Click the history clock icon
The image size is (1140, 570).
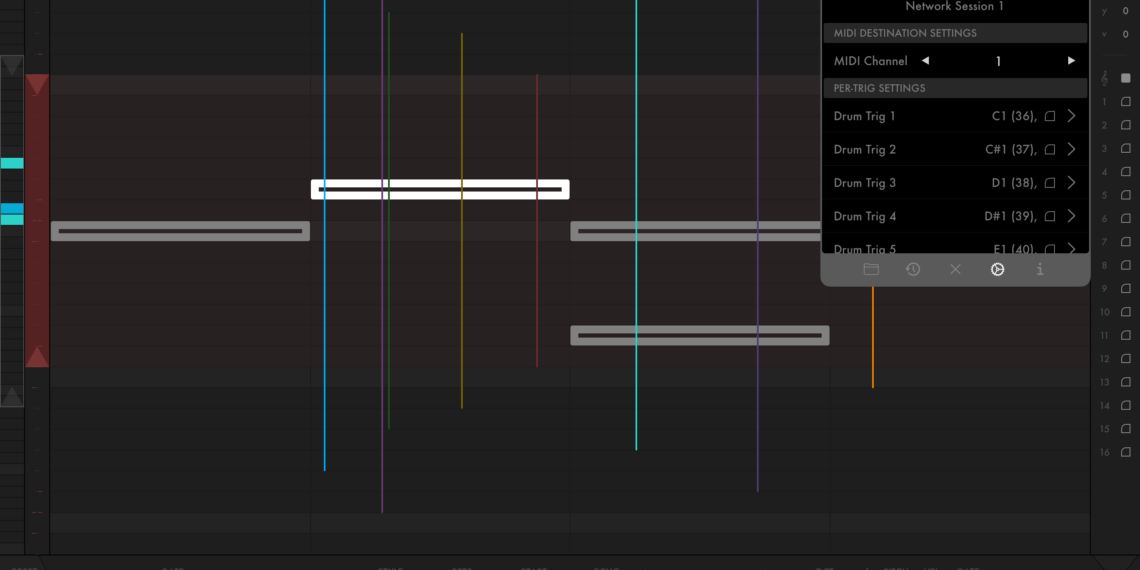[913, 269]
